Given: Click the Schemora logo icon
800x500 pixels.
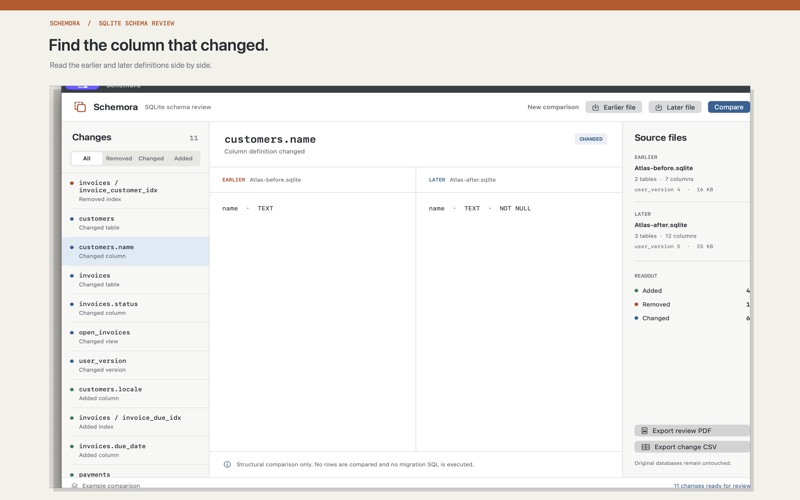Looking at the screenshot, I should coord(80,107).
